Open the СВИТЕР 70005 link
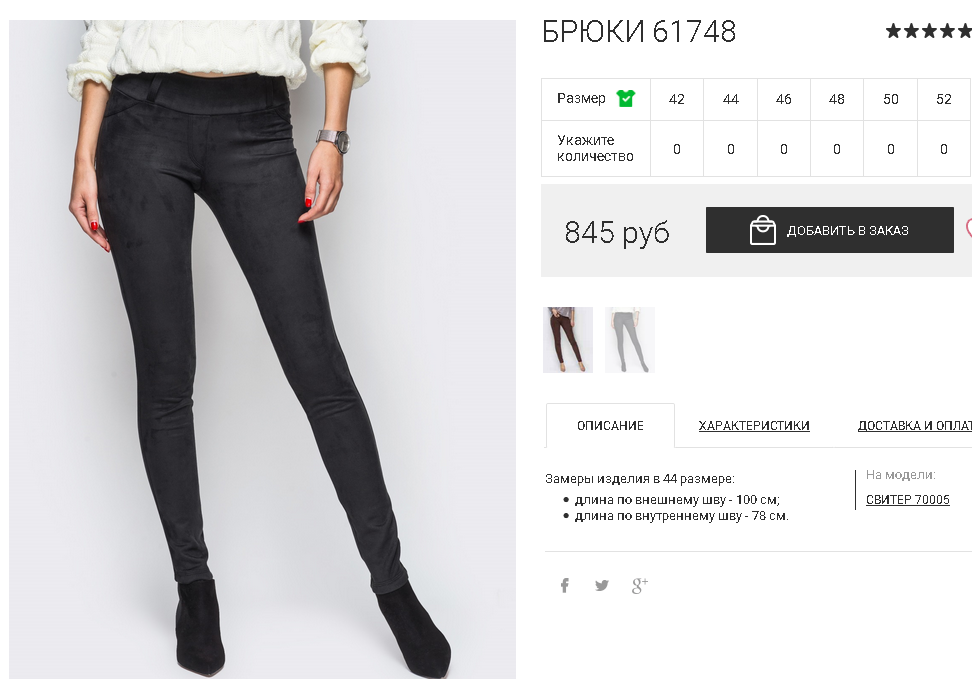The width and height of the screenshot is (972, 679). [x=908, y=500]
